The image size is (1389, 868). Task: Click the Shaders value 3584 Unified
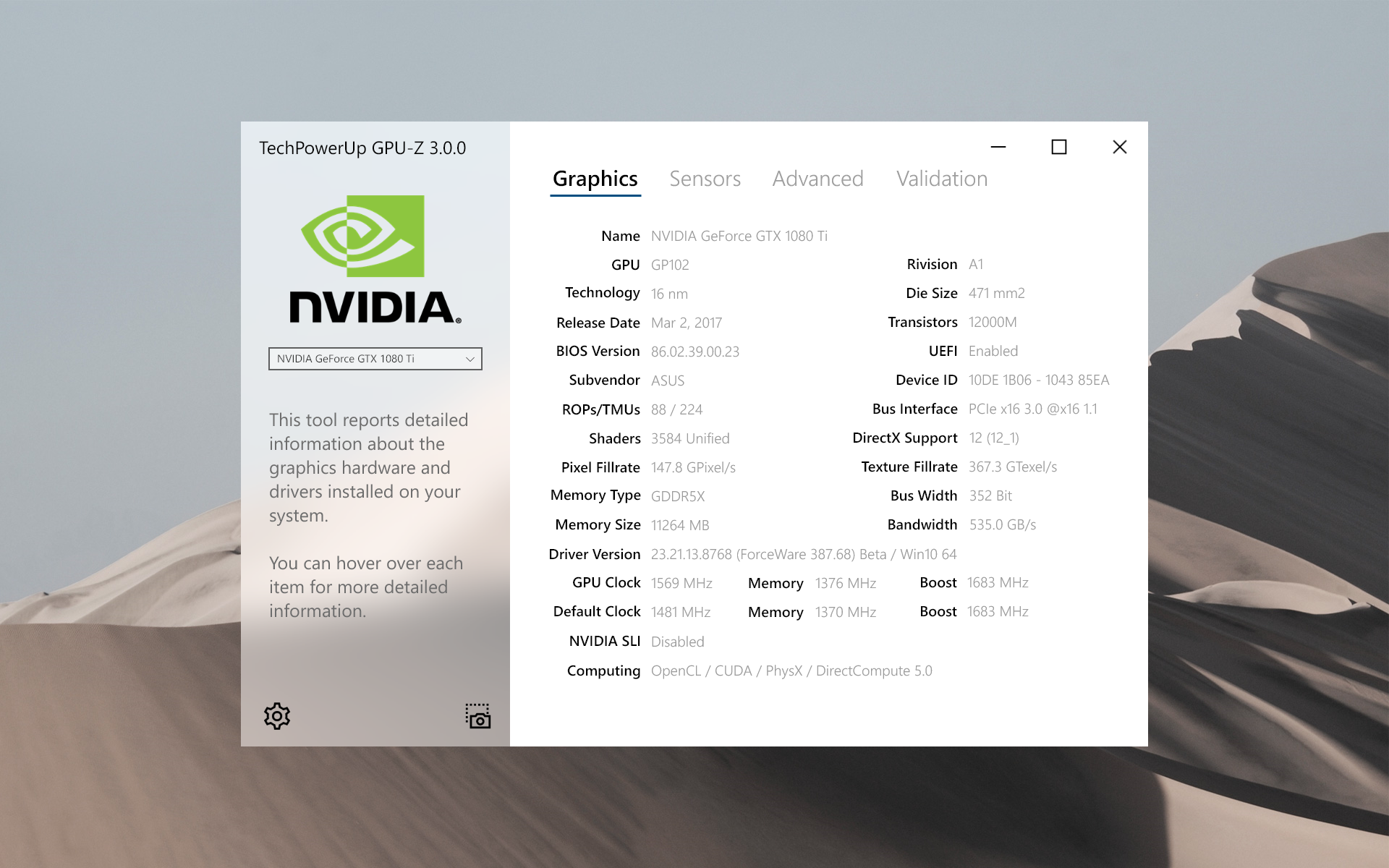coord(690,438)
